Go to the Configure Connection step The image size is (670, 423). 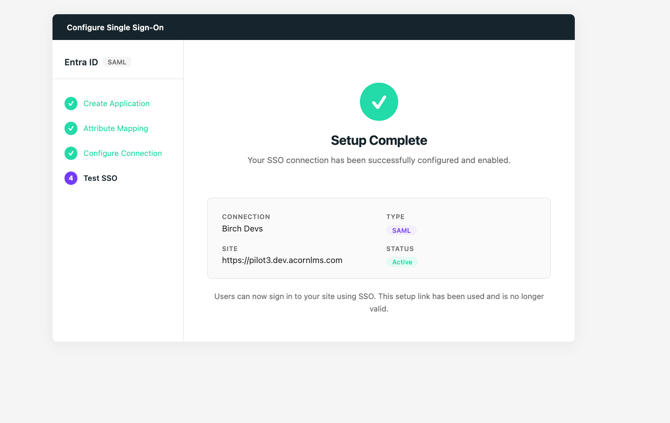(x=123, y=153)
